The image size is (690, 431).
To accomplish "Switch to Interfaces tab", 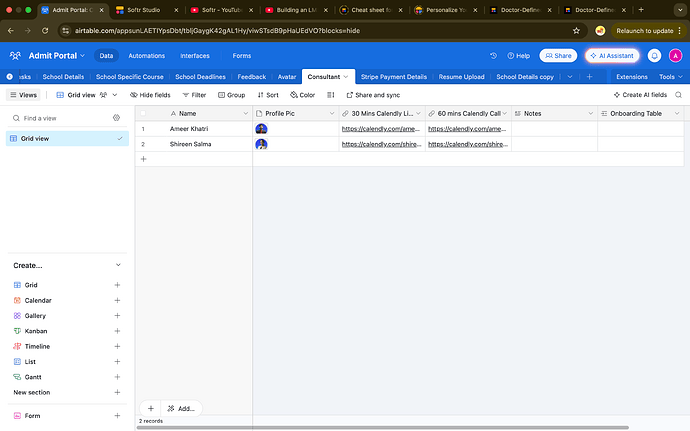I will tap(195, 55).
